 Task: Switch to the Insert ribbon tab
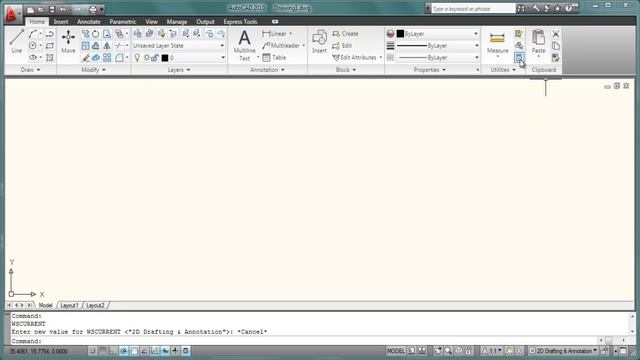pyautogui.click(x=61, y=22)
